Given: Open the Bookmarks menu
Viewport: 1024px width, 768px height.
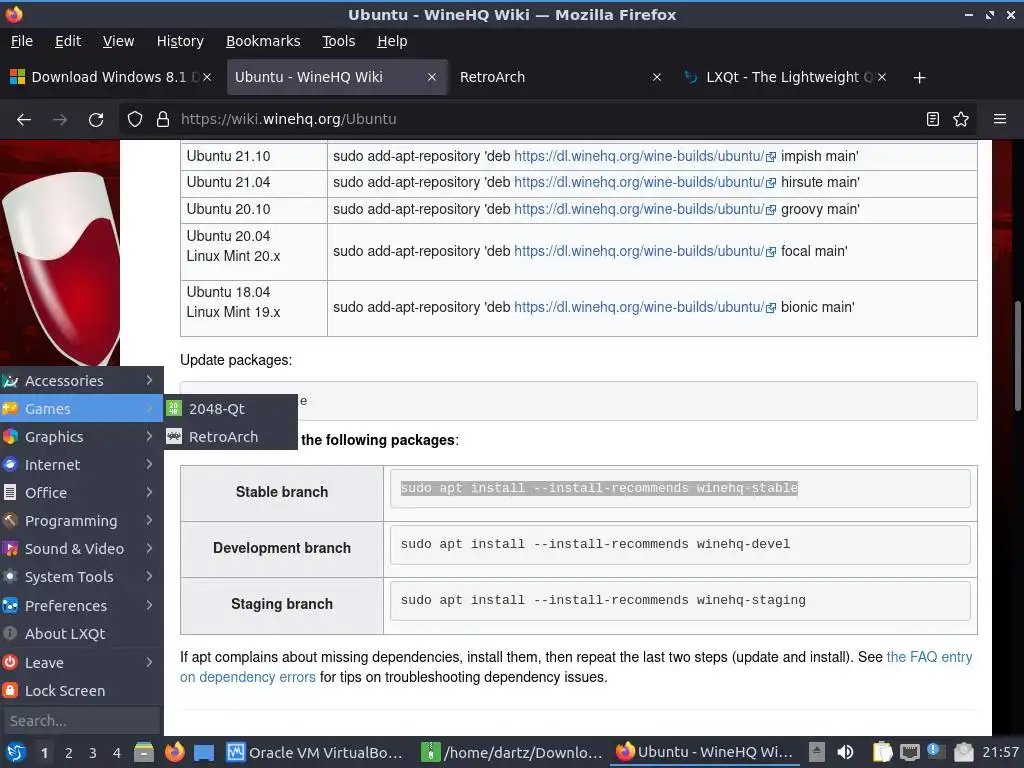Looking at the screenshot, I should pyautogui.click(x=263, y=41).
